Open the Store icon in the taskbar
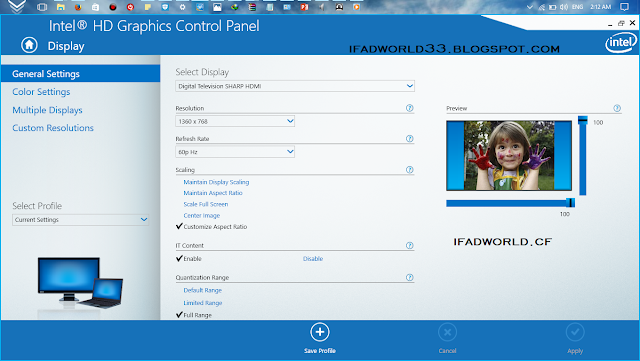Viewport: 640px width, 361px height. click(x=95, y=7)
